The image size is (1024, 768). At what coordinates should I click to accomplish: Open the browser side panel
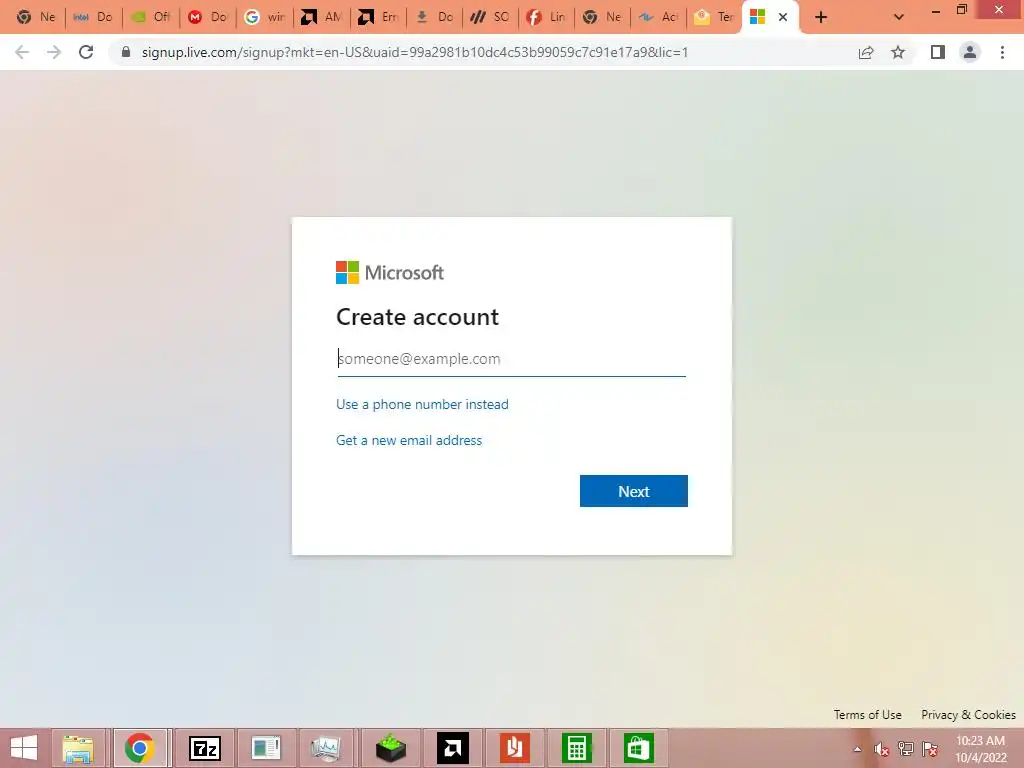938,52
